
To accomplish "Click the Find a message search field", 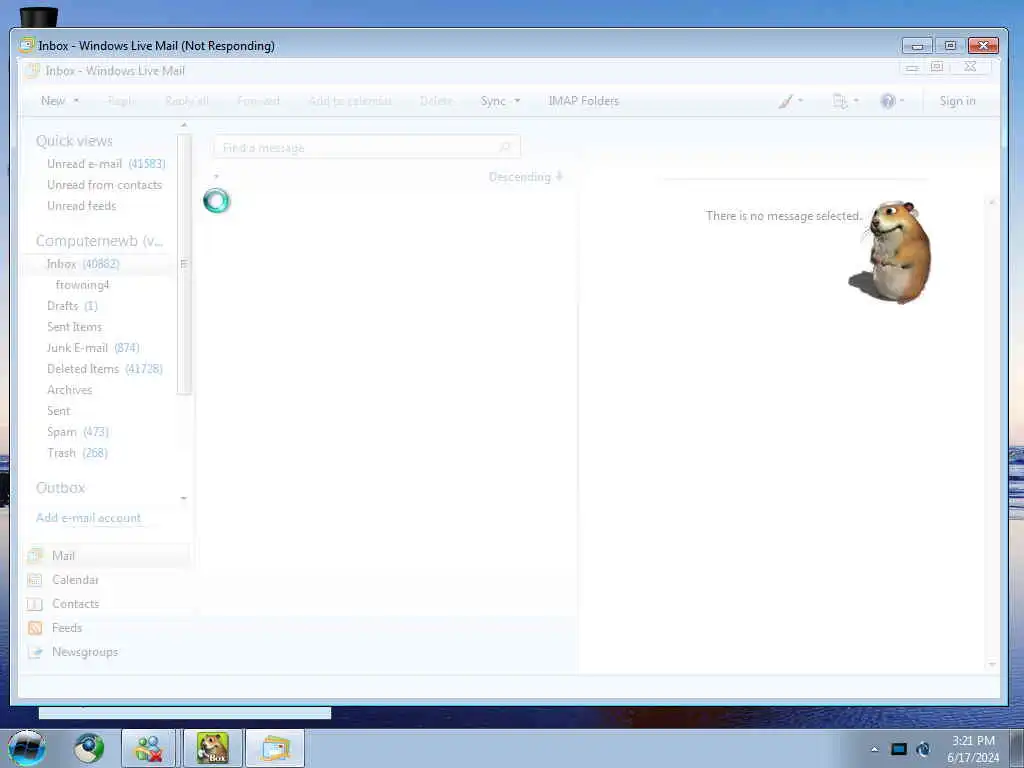I will coord(367,148).
